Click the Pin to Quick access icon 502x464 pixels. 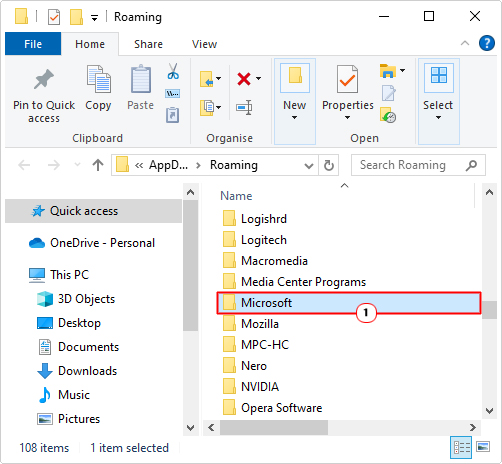click(44, 79)
